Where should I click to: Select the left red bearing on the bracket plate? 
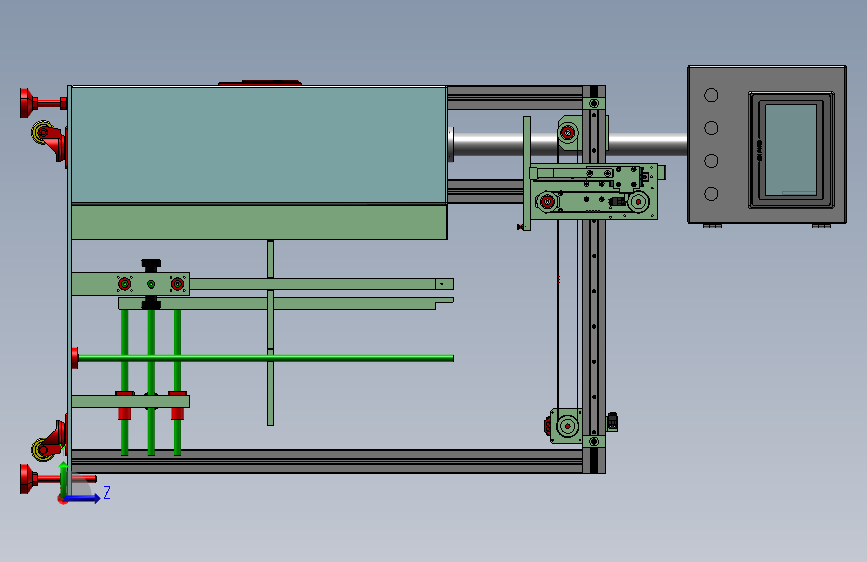tap(125, 284)
